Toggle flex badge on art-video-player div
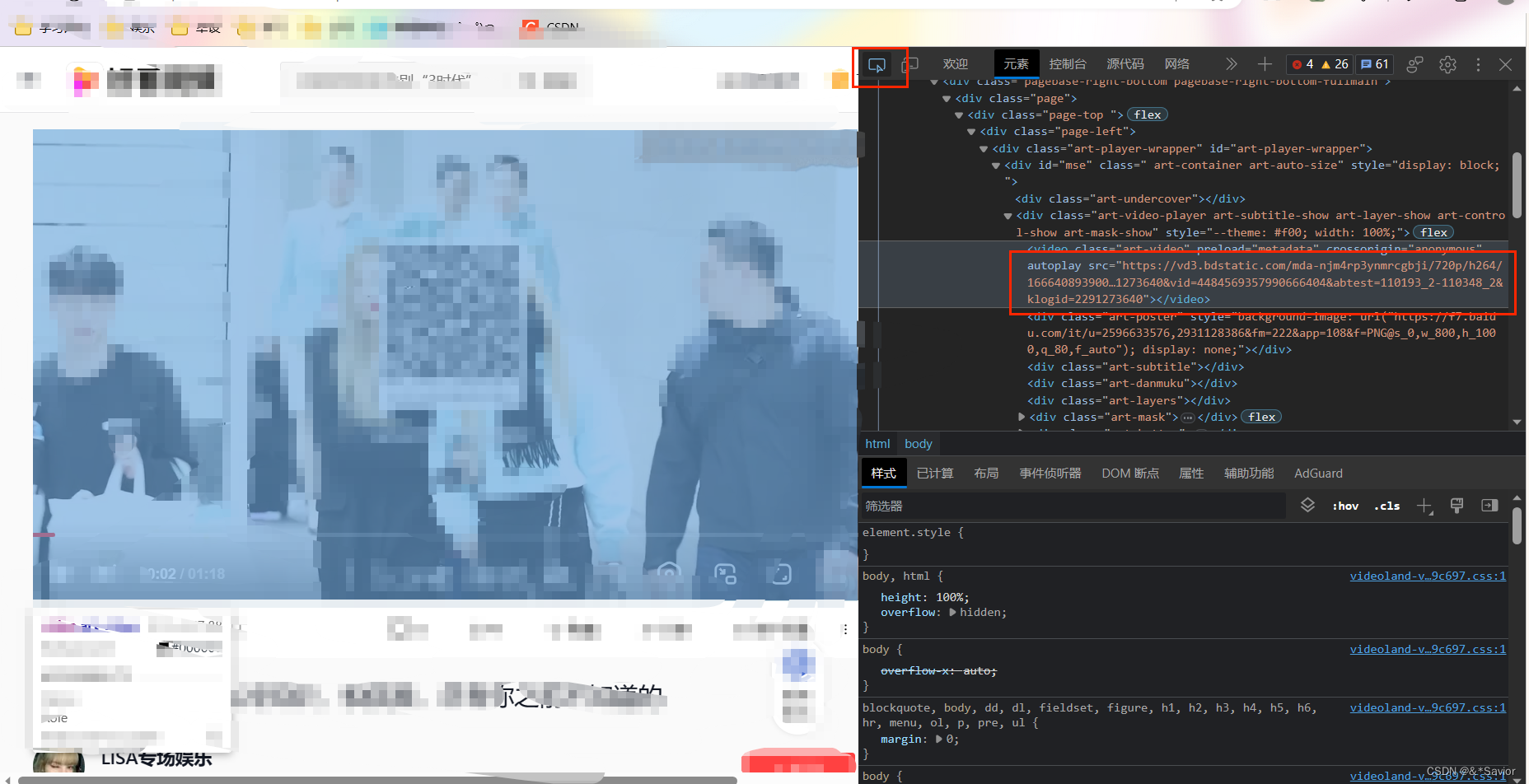This screenshot has height=784, width=1529. 1433,233
